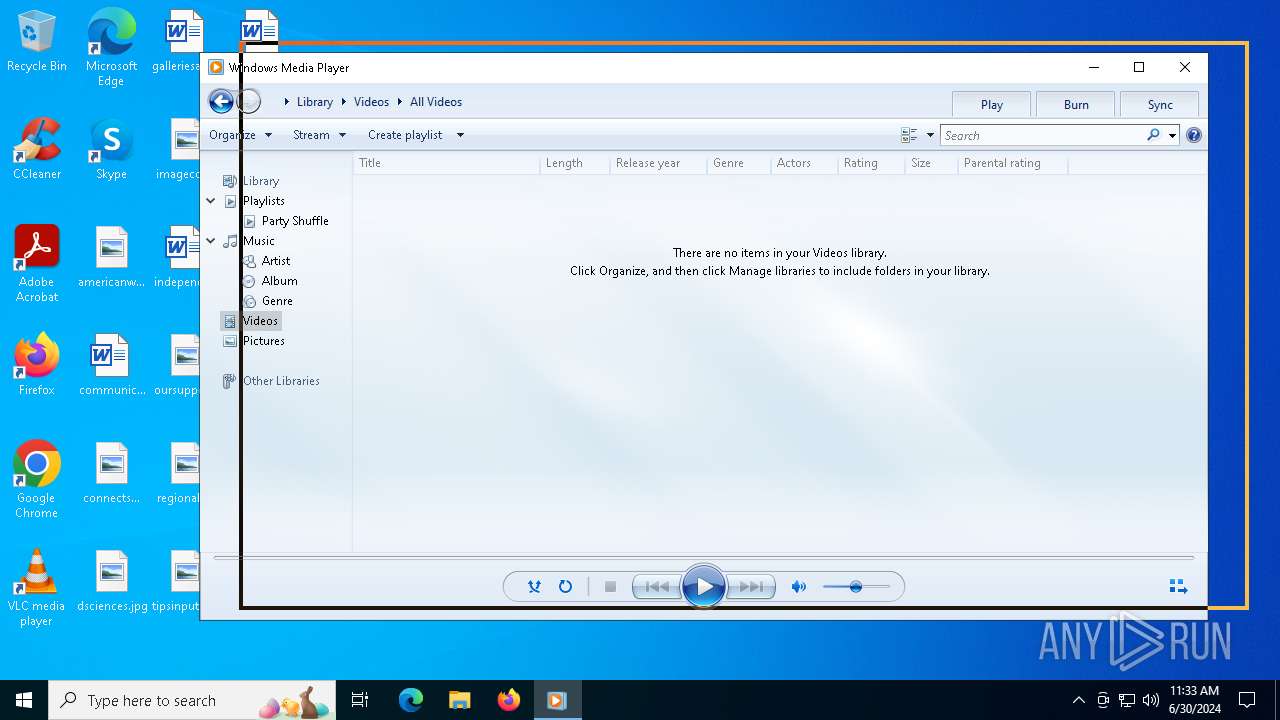Image resolution: width=1280 pixels, height=720 pixels.
Task: Open the VLC media player shortcut
Action: tap(37, 589)
